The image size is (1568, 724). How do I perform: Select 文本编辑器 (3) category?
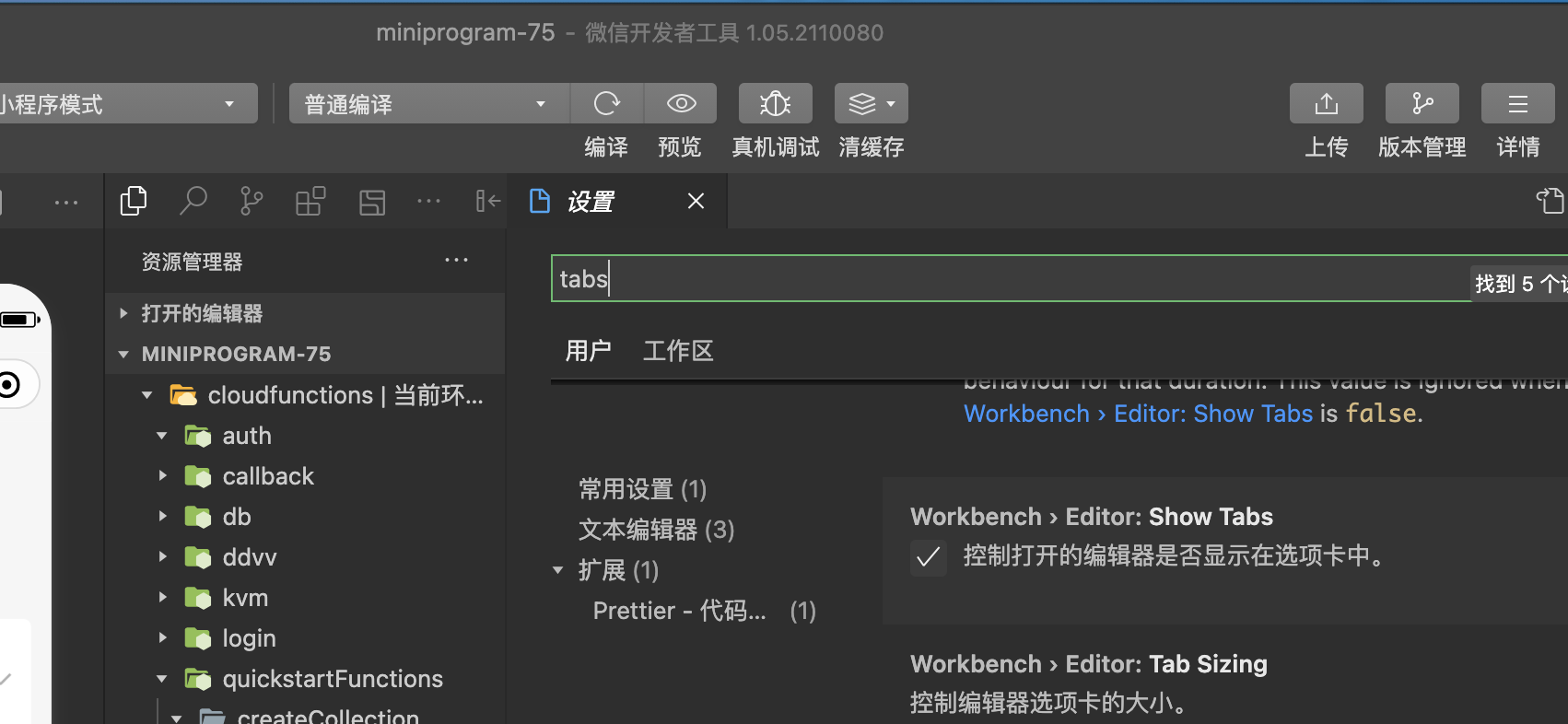(x=656, y=530)
